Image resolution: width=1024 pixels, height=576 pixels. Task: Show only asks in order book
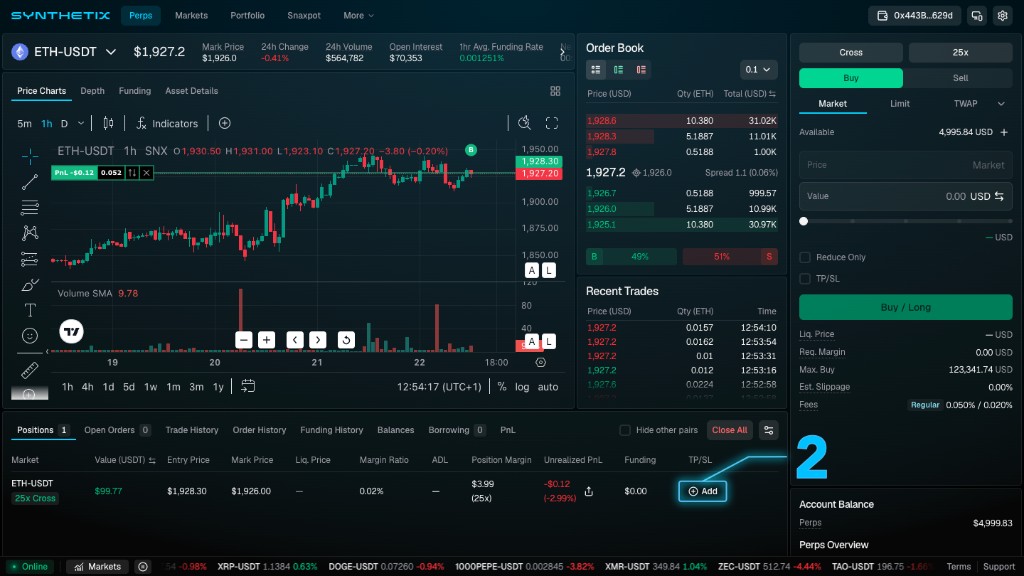[x=641, y=69]
